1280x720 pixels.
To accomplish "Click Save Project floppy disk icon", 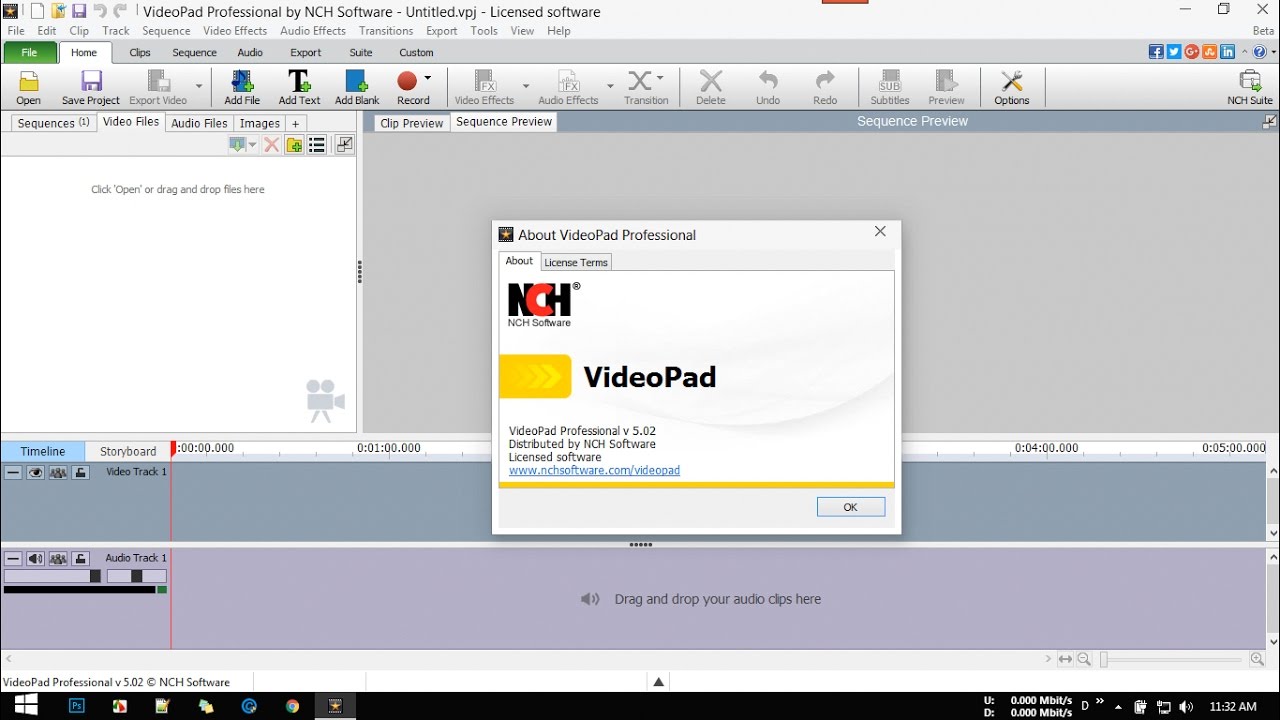I will click(91, 81).
